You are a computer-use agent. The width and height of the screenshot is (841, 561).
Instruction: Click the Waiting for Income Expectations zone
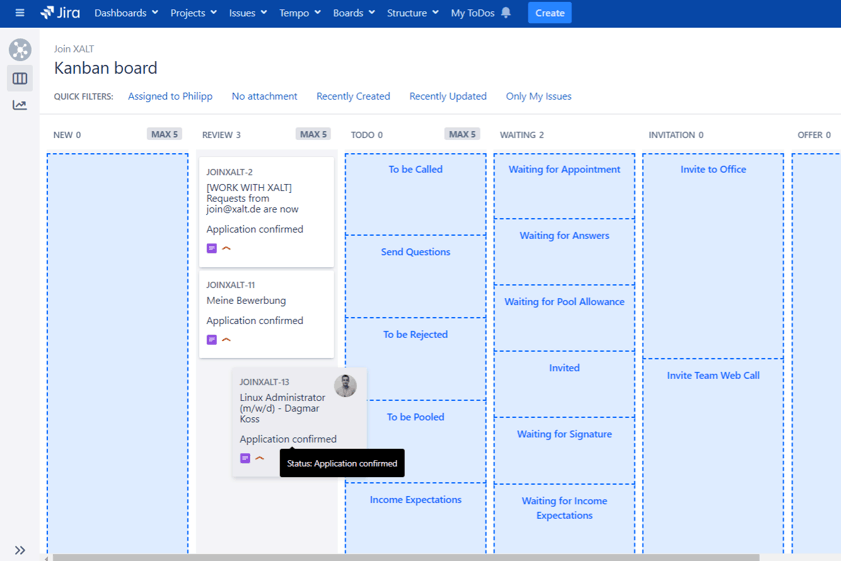click(564, 519)
